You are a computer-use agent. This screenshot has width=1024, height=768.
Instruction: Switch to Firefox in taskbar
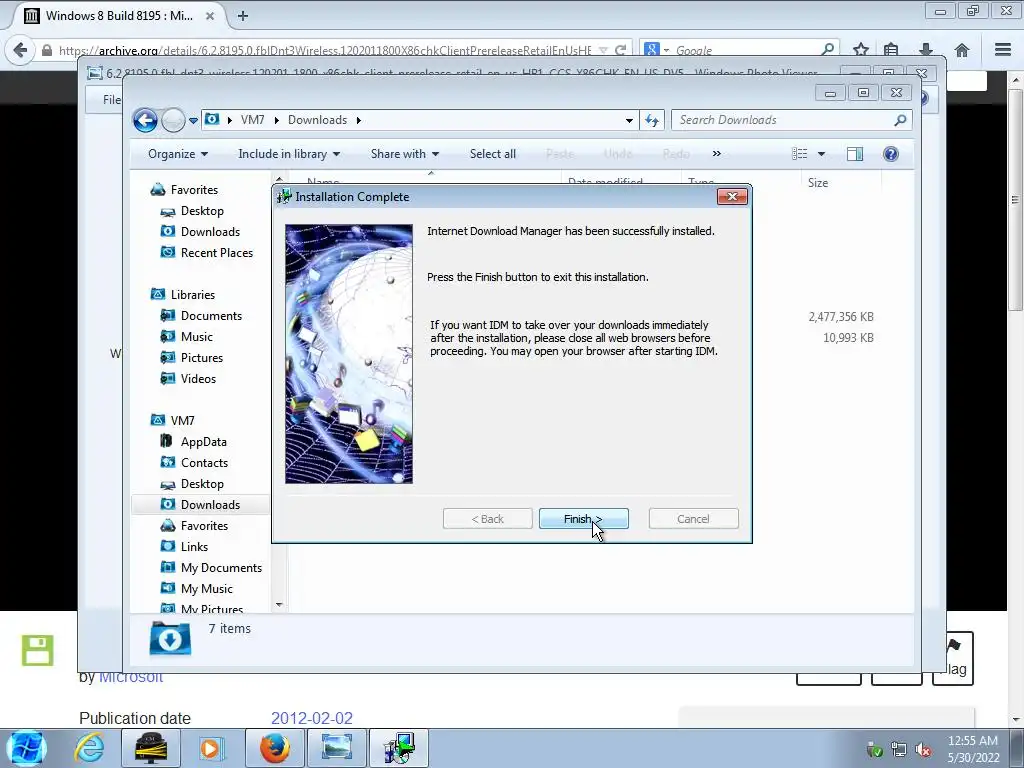click(274, 748)
